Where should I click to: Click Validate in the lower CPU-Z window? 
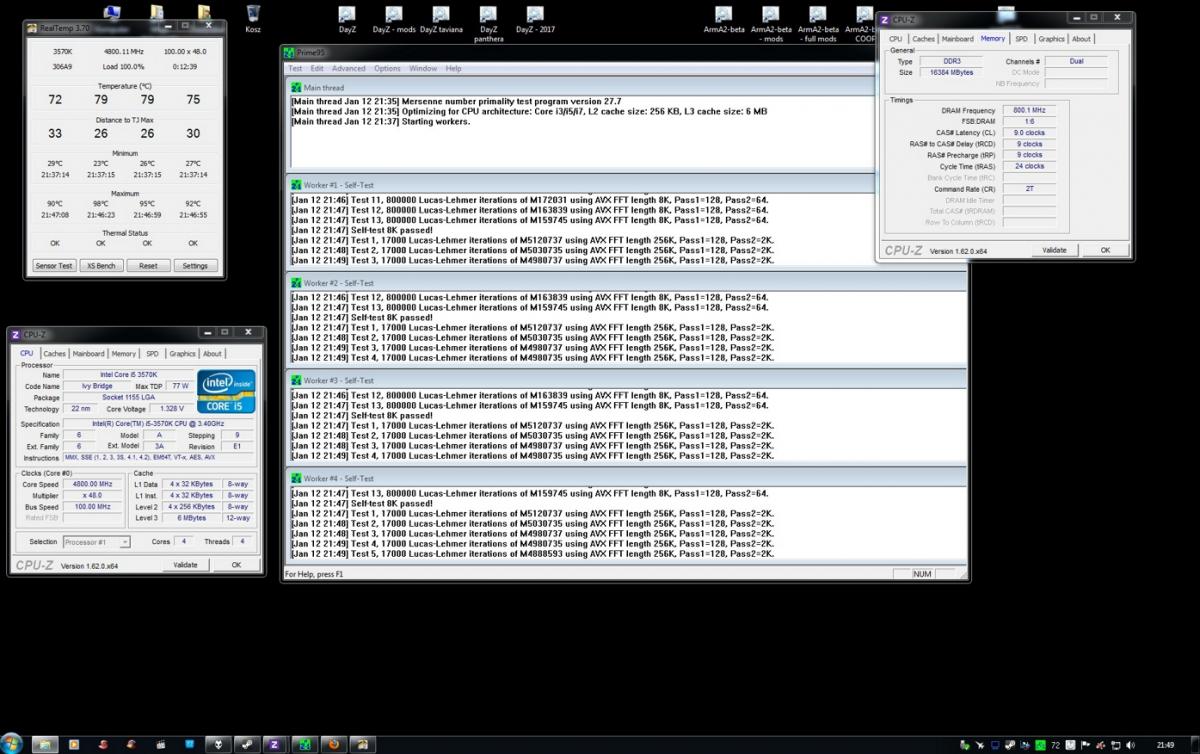(185, 565)
